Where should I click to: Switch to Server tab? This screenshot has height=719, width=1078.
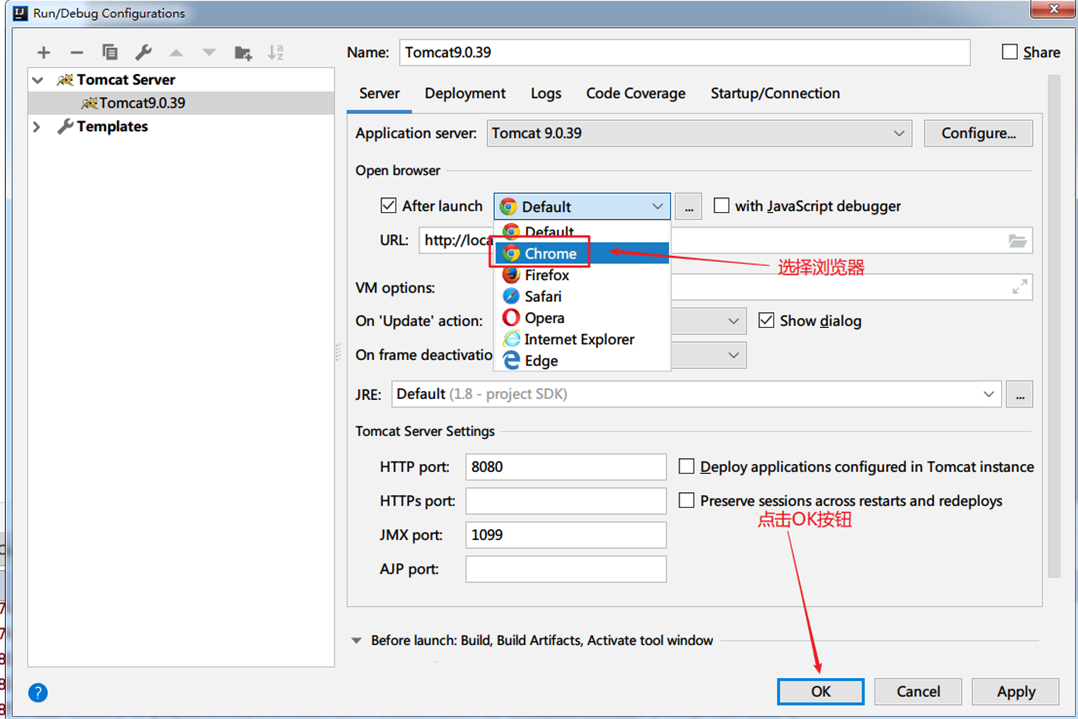pyautogui.click(x=380, y=93)
